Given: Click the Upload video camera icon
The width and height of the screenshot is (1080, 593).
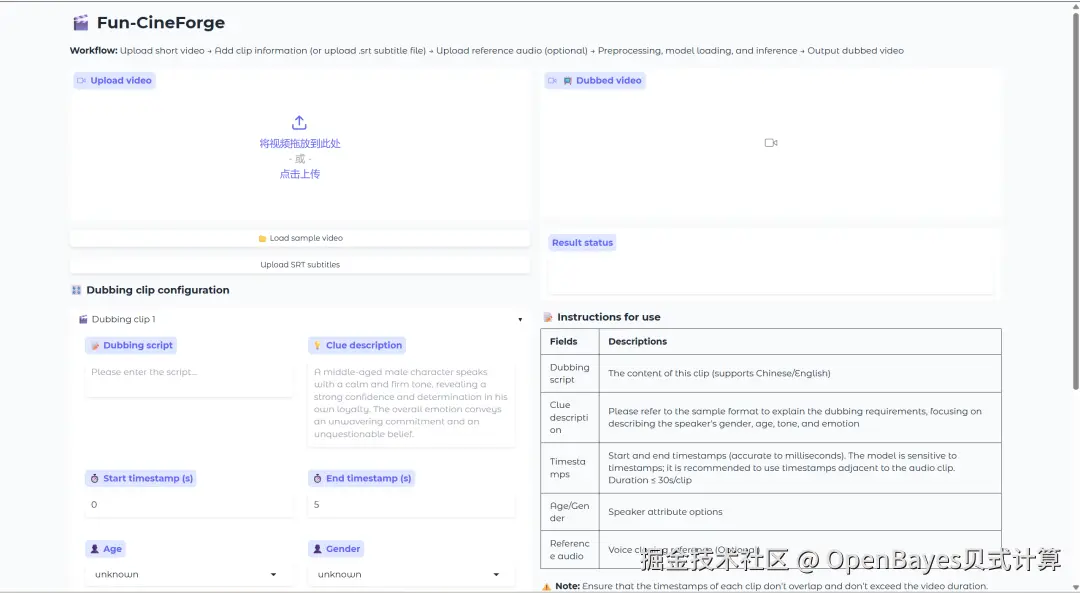Looking at the screenshot, I should coord(80,80).
